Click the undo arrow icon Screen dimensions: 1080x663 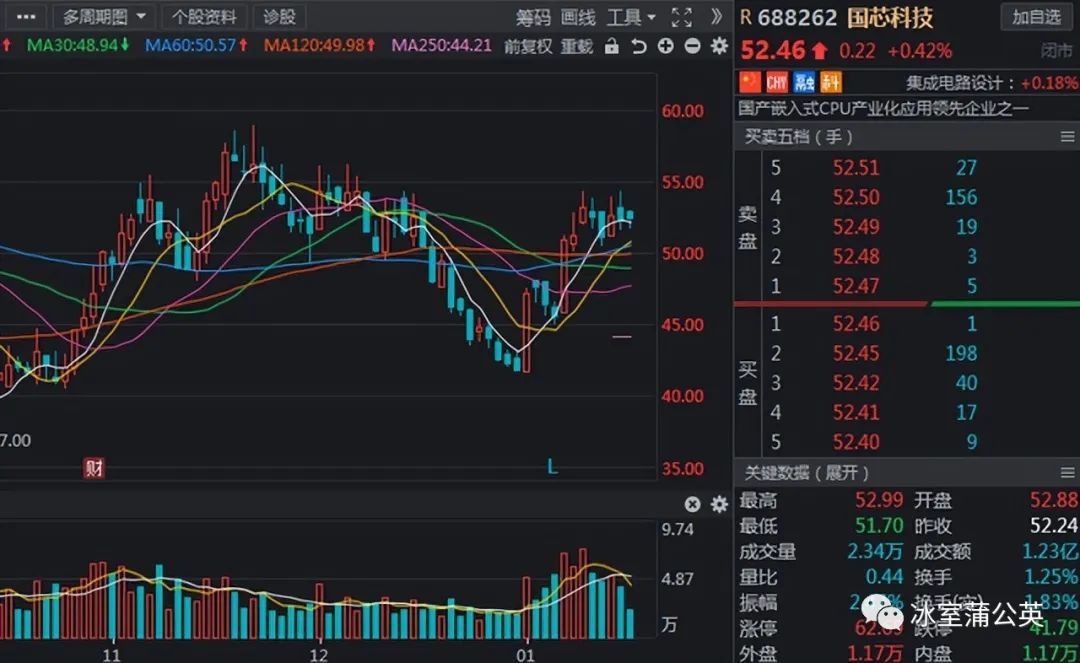tap(638, 46)
